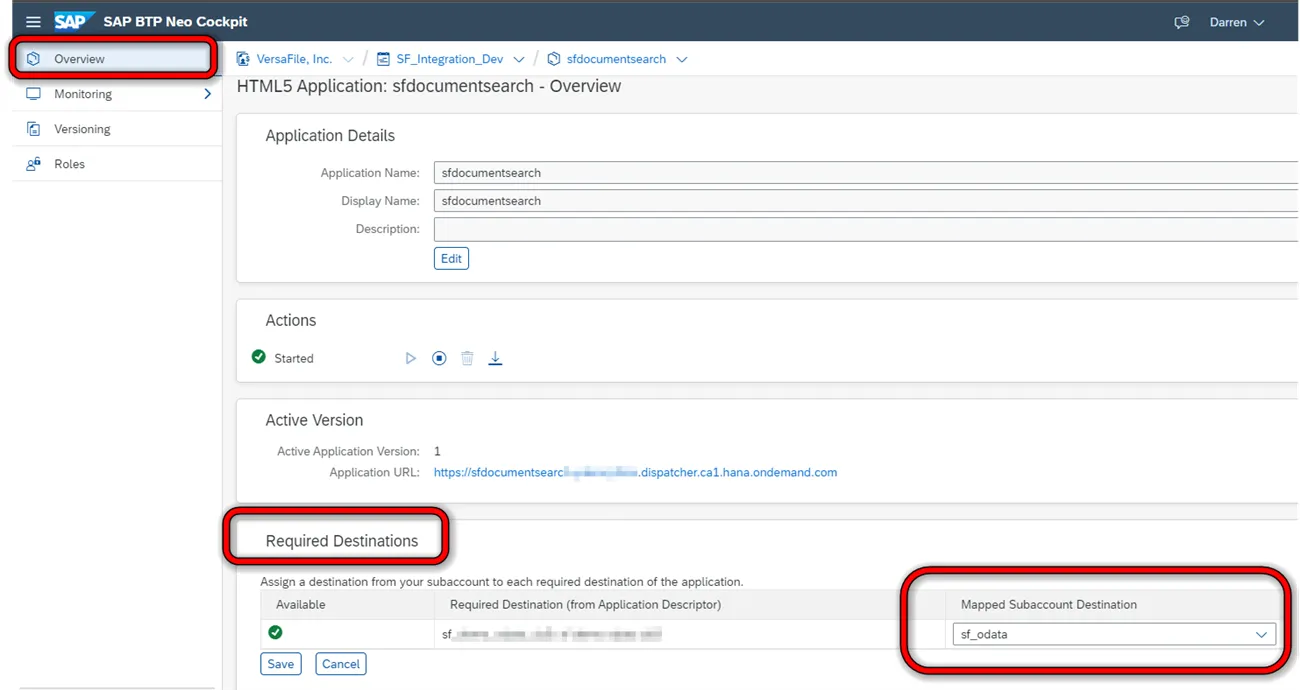Screen dimensions: 1300x690
Task: Click the "Mapped Subaccount Destination" column header
Action: [x=1049, y=605]
